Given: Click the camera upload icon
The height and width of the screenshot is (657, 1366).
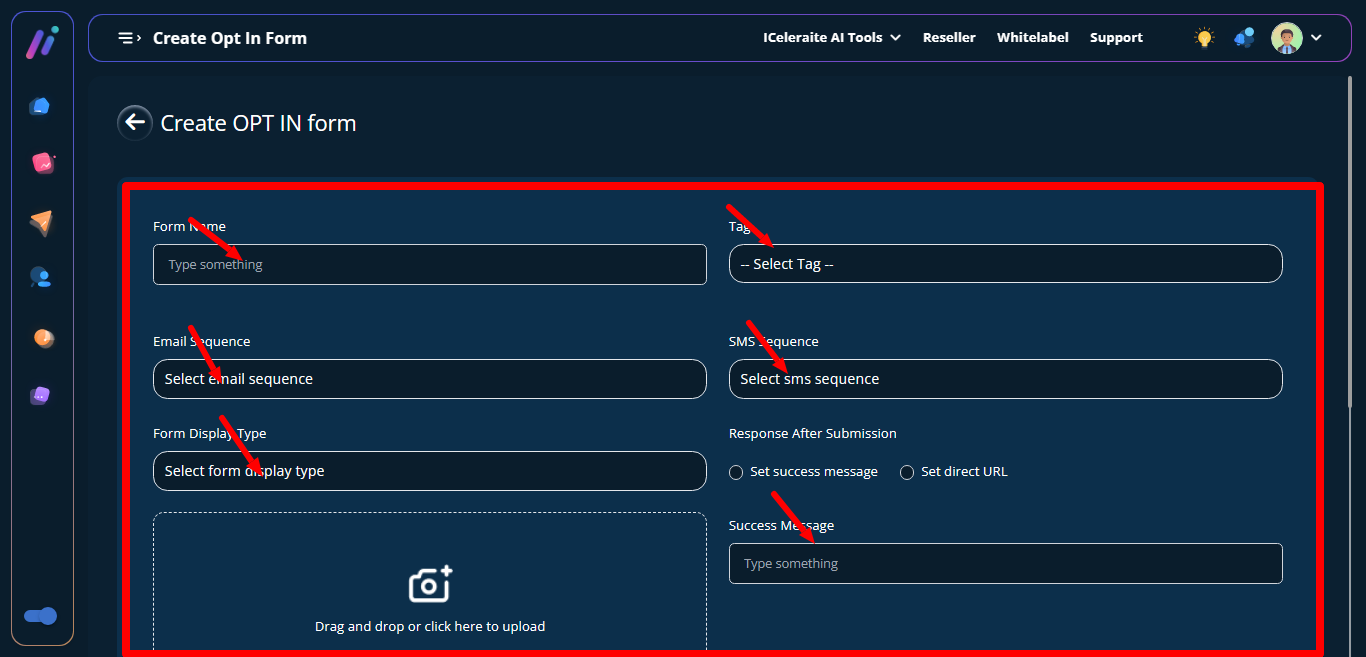Looking at the screenshot, I should 430,584.
